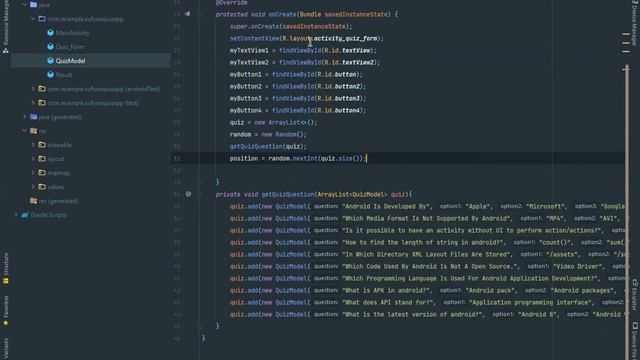Fold the getQuizQuestion method in gutter

pyautogui.click(x=200, y=194)
